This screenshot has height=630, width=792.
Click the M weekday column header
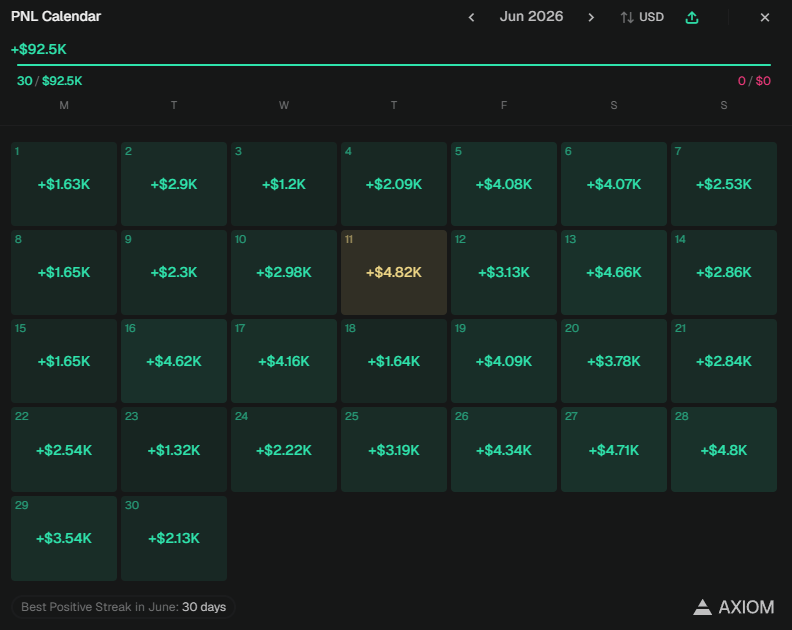coord(64,105)
